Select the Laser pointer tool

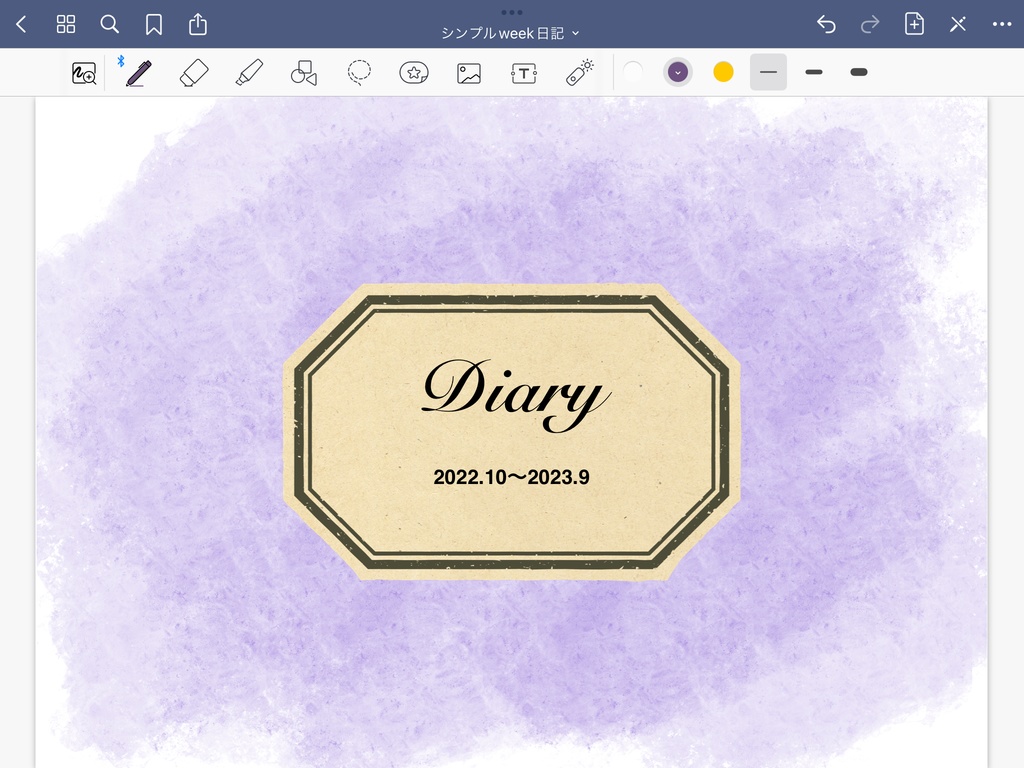(579, 72)
